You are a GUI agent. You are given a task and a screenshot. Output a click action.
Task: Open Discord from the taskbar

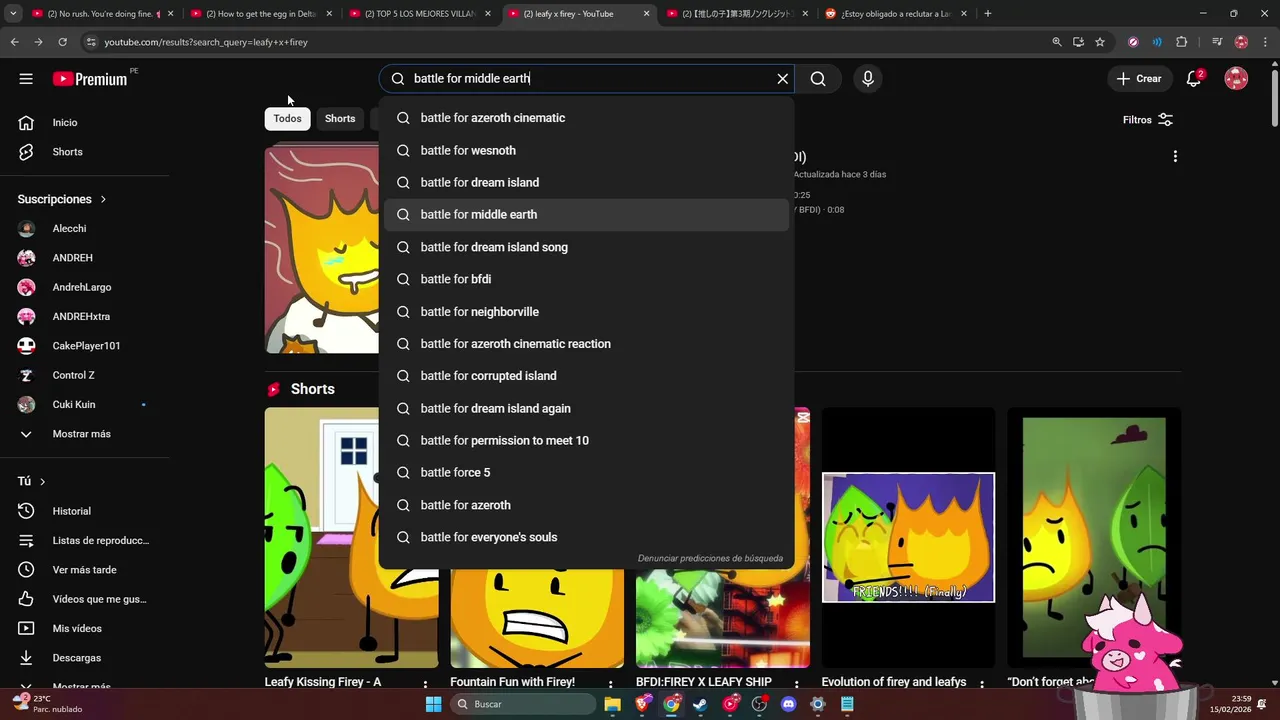tap(788, 704)
